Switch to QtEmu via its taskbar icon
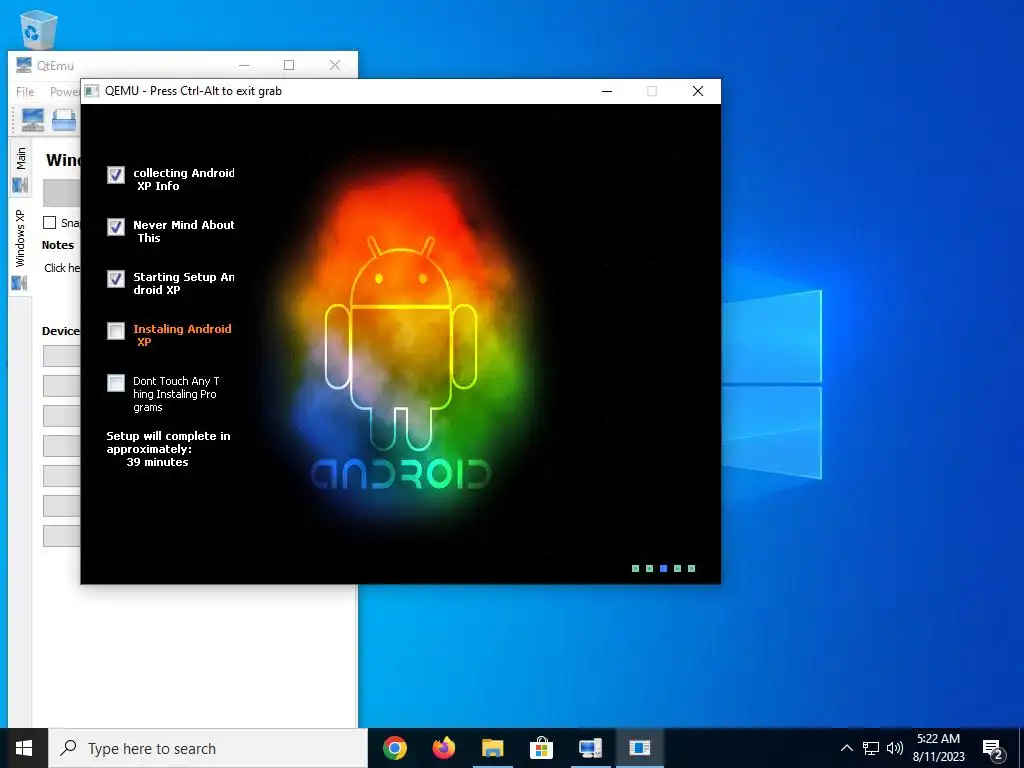The height and width of the screenshot is (768, 1024). coord(590,748)
